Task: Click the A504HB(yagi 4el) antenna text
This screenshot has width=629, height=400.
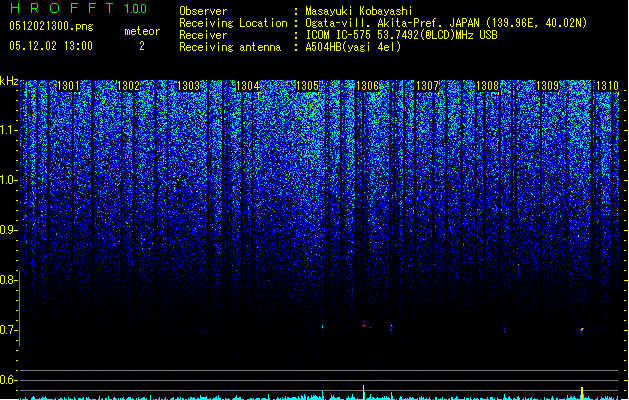Action: [353, 47]
